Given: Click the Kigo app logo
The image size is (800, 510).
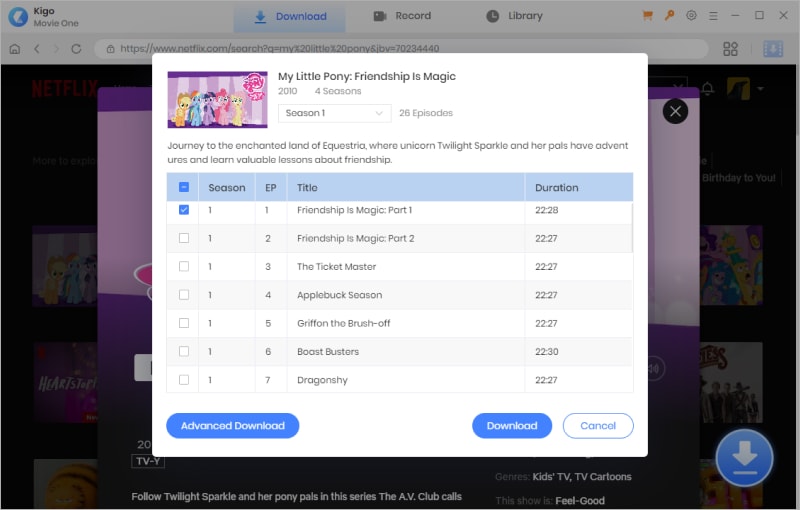Looking at the screenshot, I should 18,16.
